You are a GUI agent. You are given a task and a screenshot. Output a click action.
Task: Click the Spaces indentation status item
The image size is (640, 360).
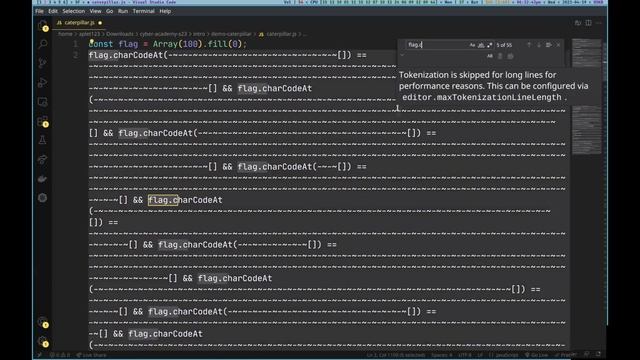click(442, 355)
